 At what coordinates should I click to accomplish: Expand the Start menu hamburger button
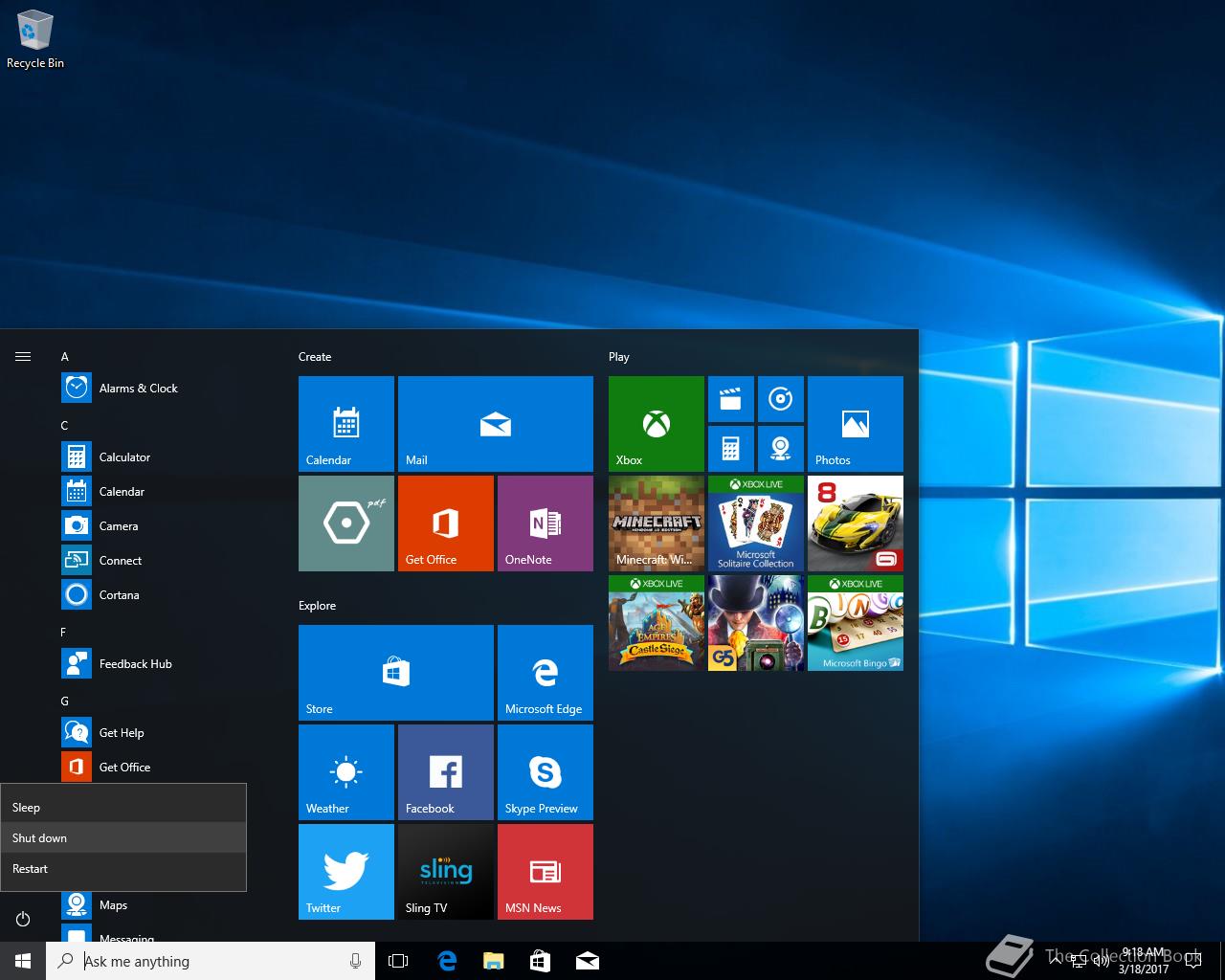pos(23,357)
